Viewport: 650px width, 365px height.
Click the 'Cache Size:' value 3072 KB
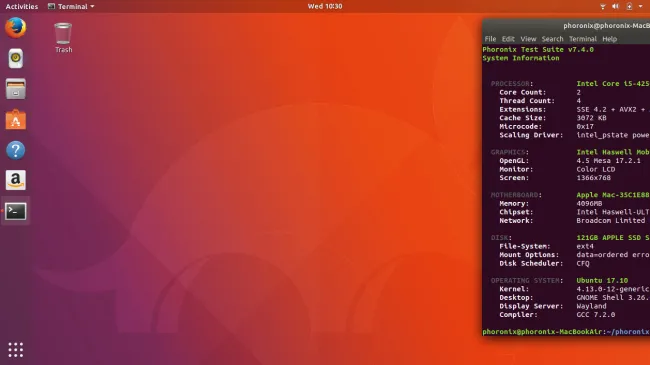pyautogui.click(x=591, y=118)
